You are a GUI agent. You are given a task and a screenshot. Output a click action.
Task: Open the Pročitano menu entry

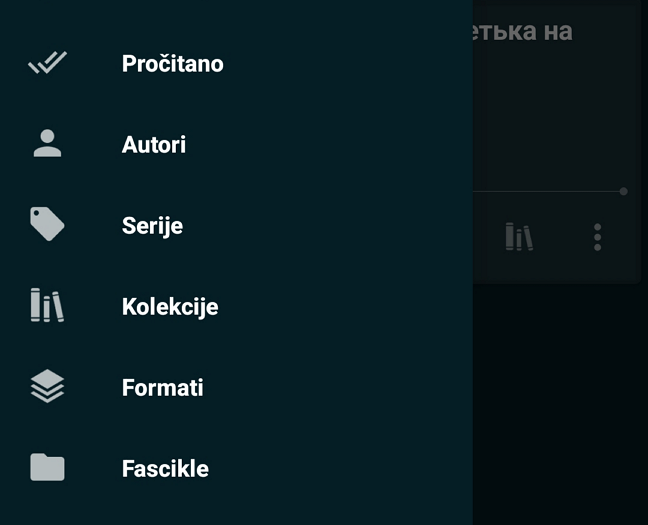tap(172, 64)
